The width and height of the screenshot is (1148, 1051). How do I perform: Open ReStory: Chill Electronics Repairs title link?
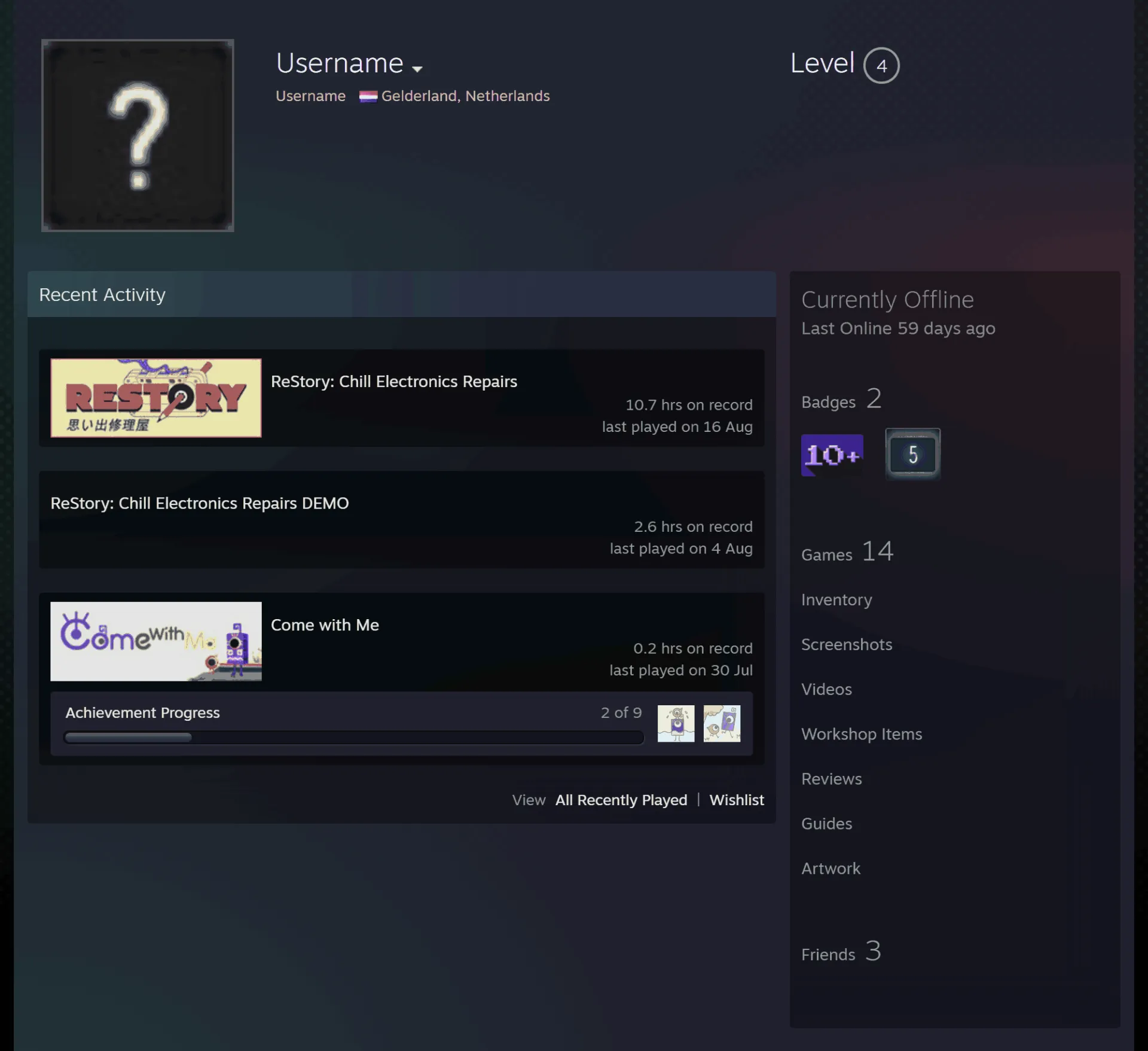(x=394, y=382)
